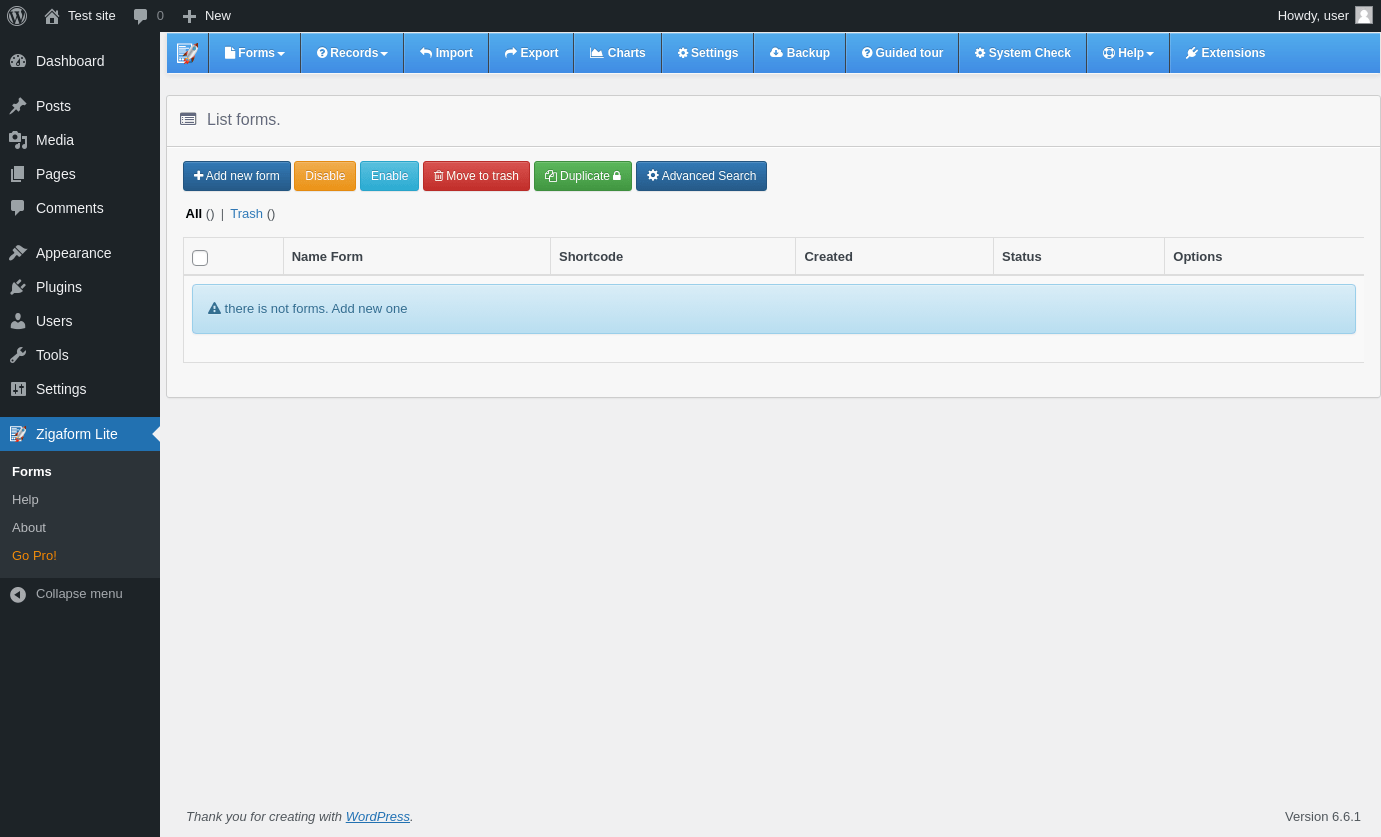
Task: Open About submenu item
Action: 80,527
